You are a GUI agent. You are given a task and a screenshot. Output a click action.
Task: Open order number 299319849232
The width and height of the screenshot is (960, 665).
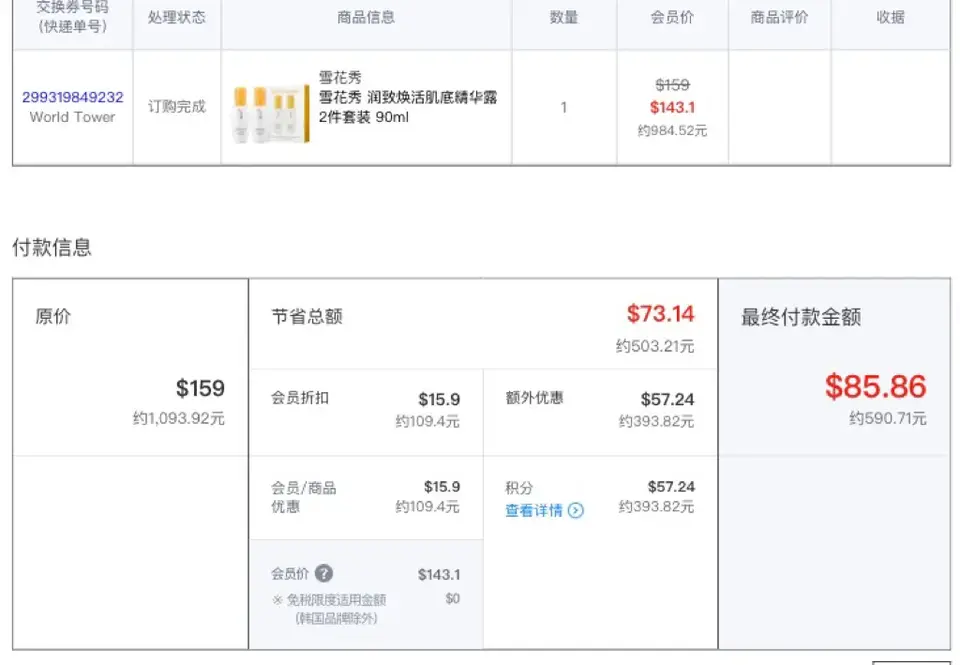coord(73,97)
